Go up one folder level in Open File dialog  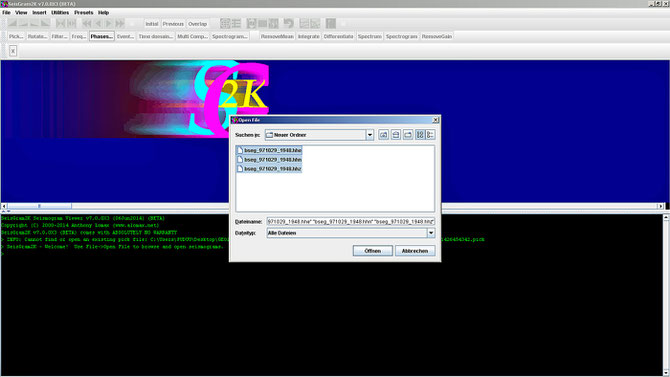[x=383, y=135]
